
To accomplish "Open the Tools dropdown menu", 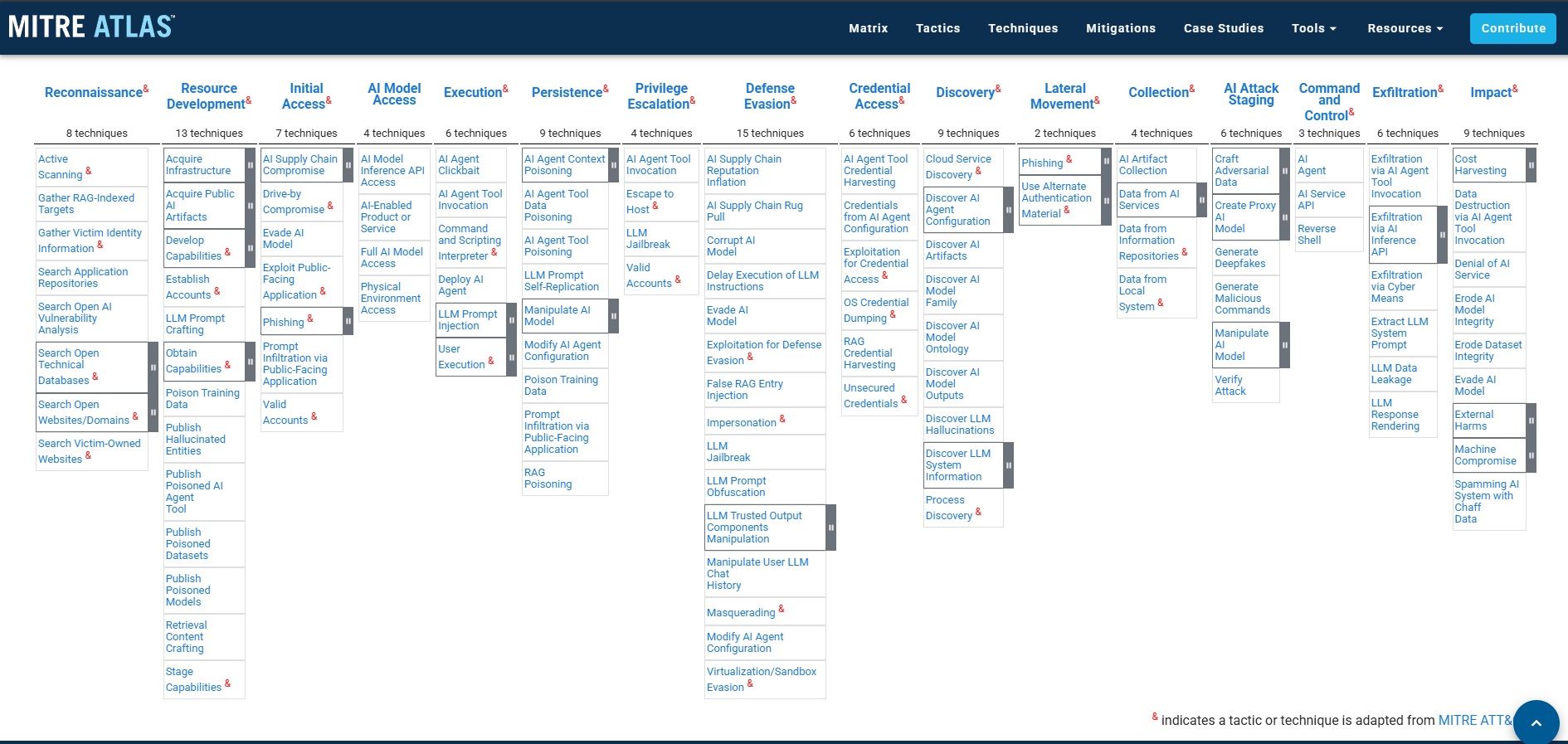I will pyautogui.click(x=1314, y=28).
